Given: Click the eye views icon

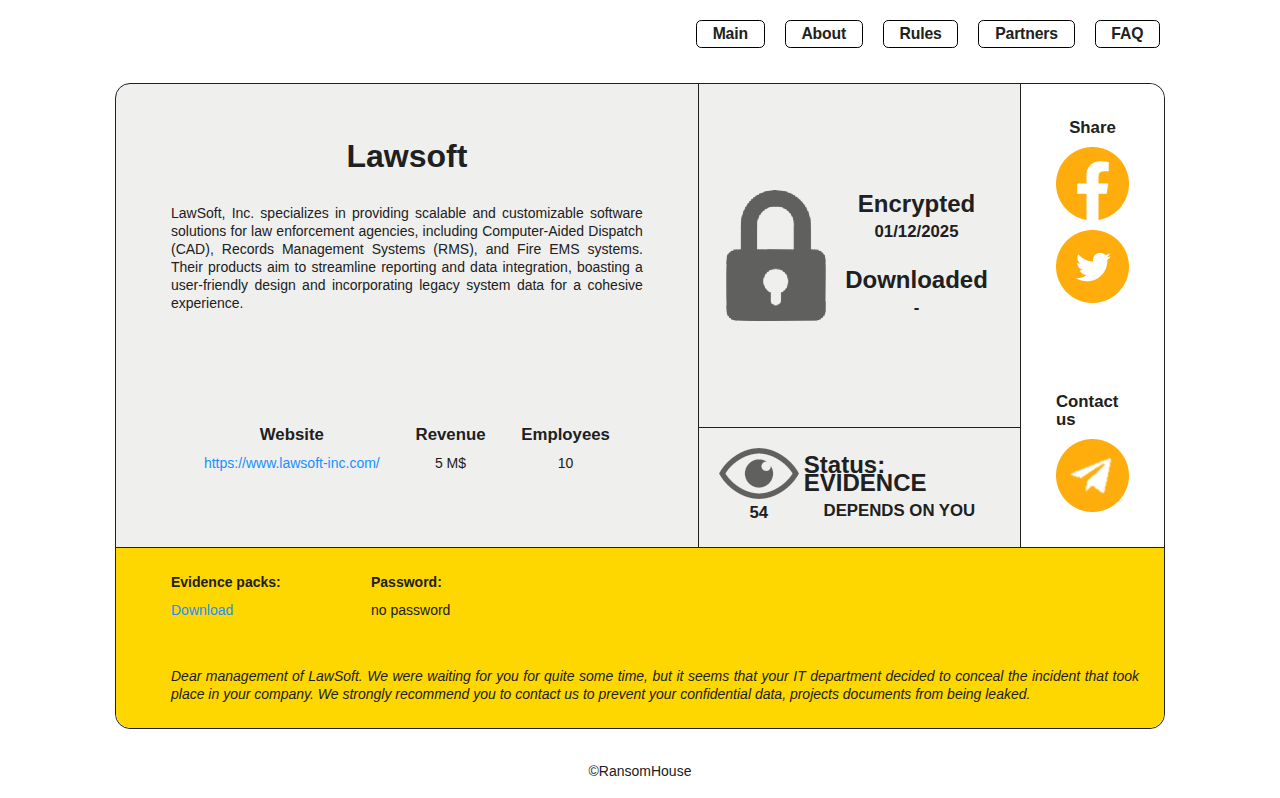Looking at the screenshot, I should [x=758, y=473].
